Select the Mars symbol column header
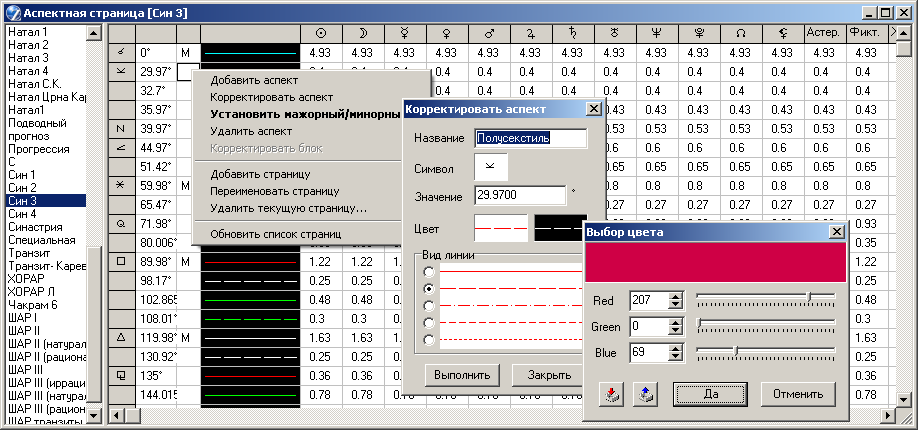Image resolution: width=918 pixels, height=430 pixels. [487, 33]
